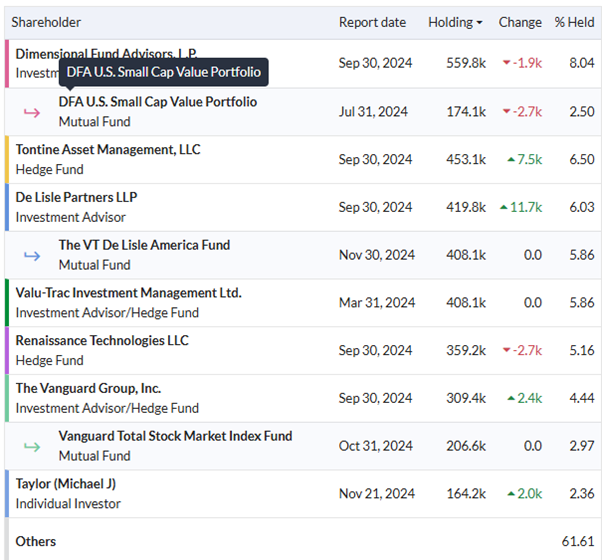Click the 6.50 percent held value
The image size is (602, 560).
(582, 159)
